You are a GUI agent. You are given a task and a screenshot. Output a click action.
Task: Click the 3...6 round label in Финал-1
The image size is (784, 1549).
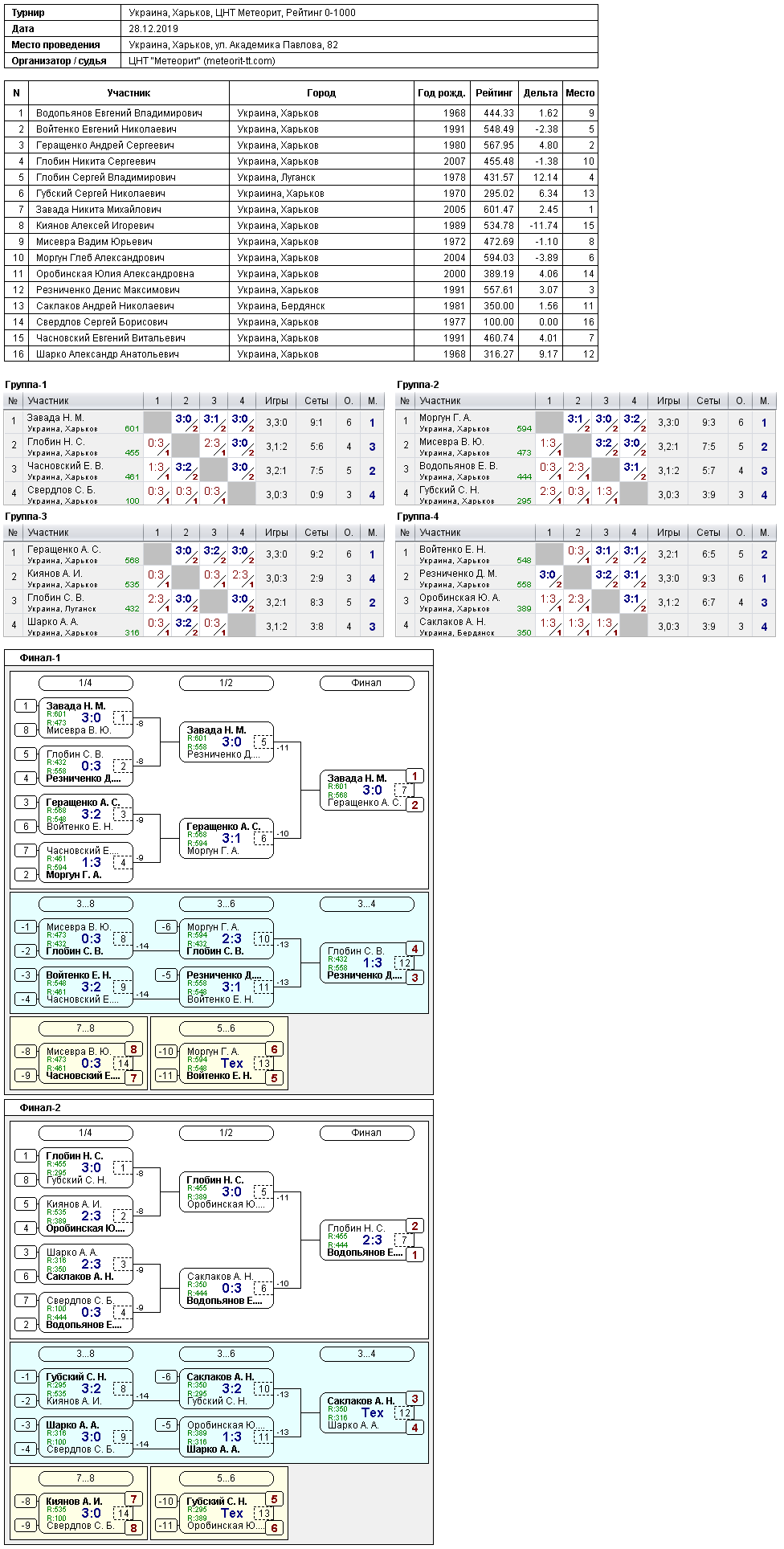point(226,904)
